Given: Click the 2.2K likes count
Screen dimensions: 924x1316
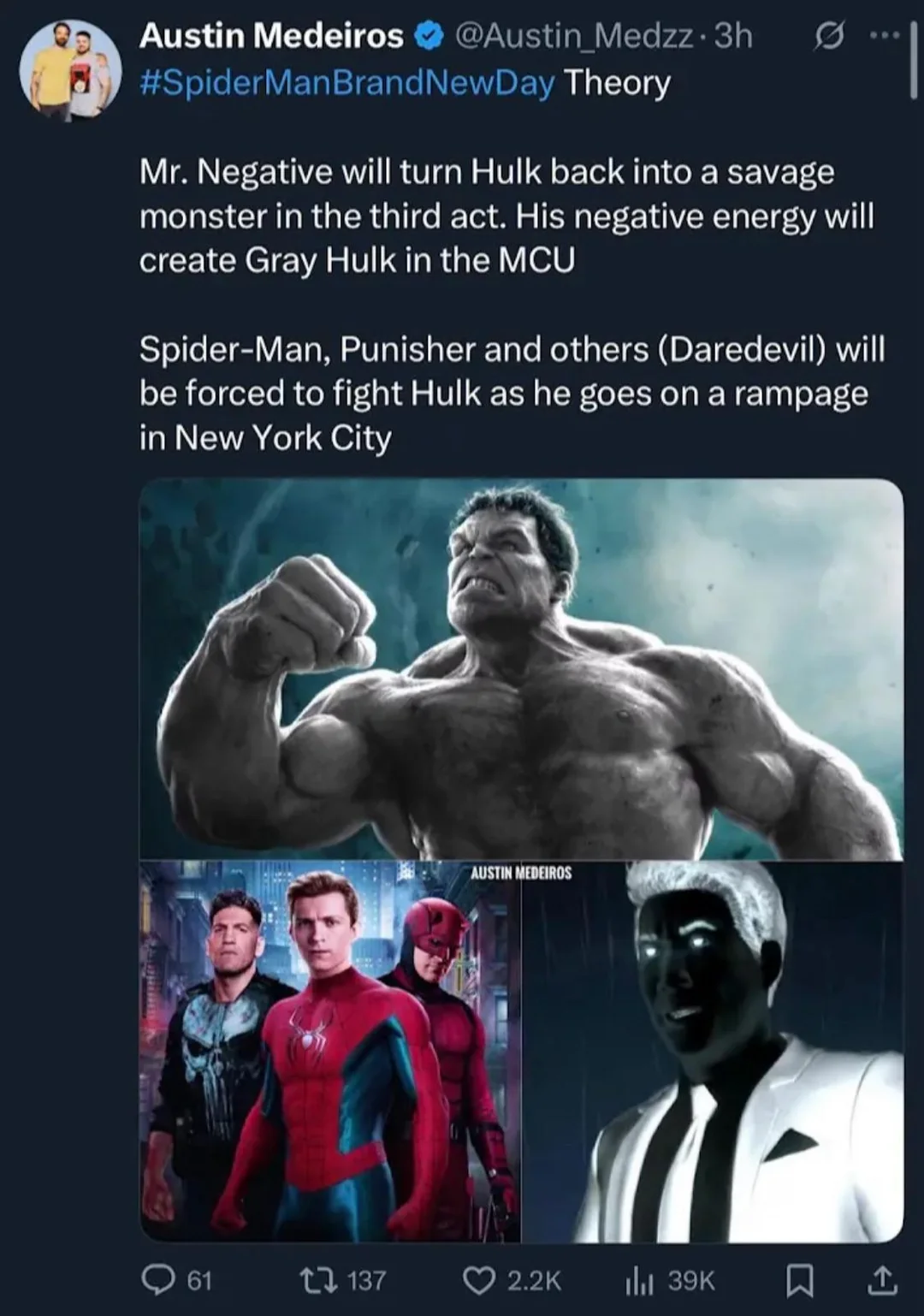Looking at the screenshot, I should 534,1280.
